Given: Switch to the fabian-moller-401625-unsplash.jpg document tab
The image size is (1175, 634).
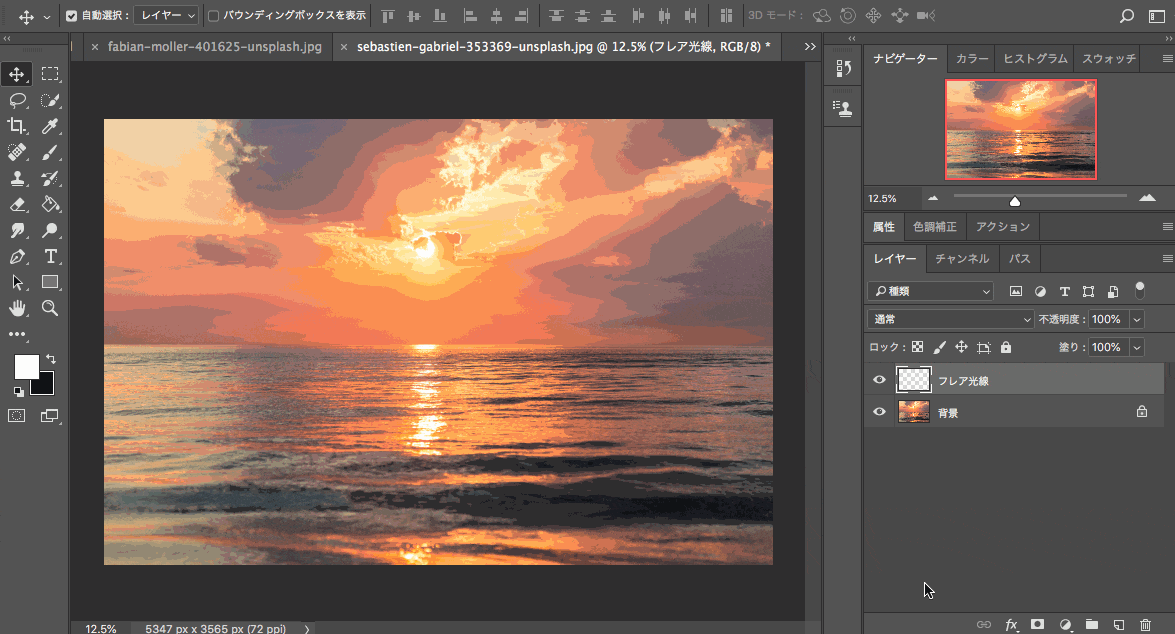Looking at the screenshot, I should click(214, 46).
